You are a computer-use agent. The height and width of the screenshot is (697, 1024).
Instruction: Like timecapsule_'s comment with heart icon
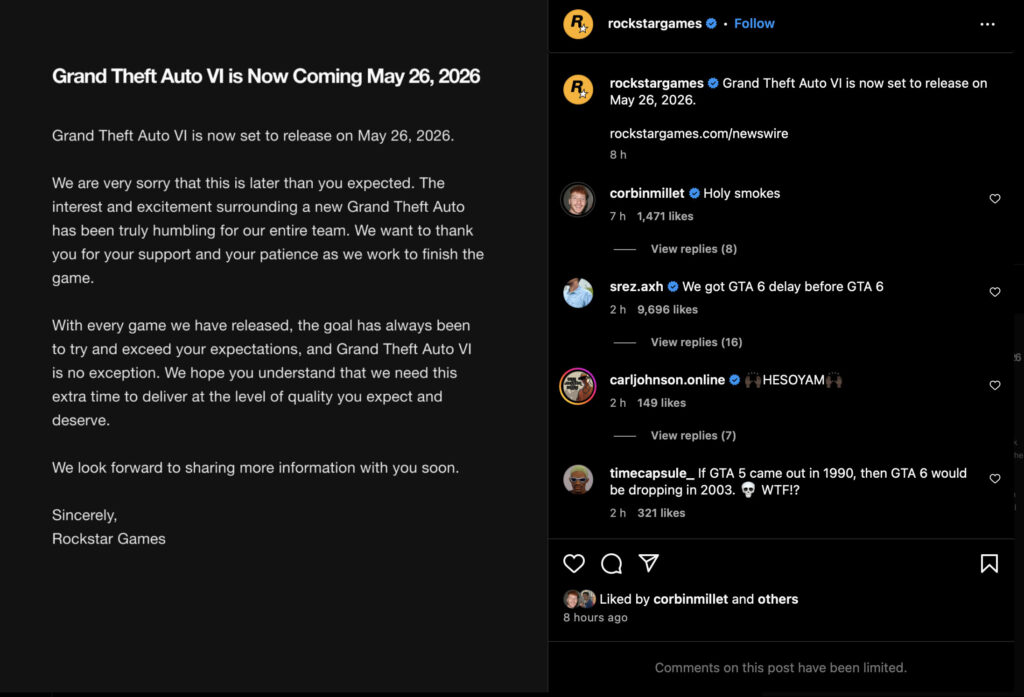pos(995,479)
